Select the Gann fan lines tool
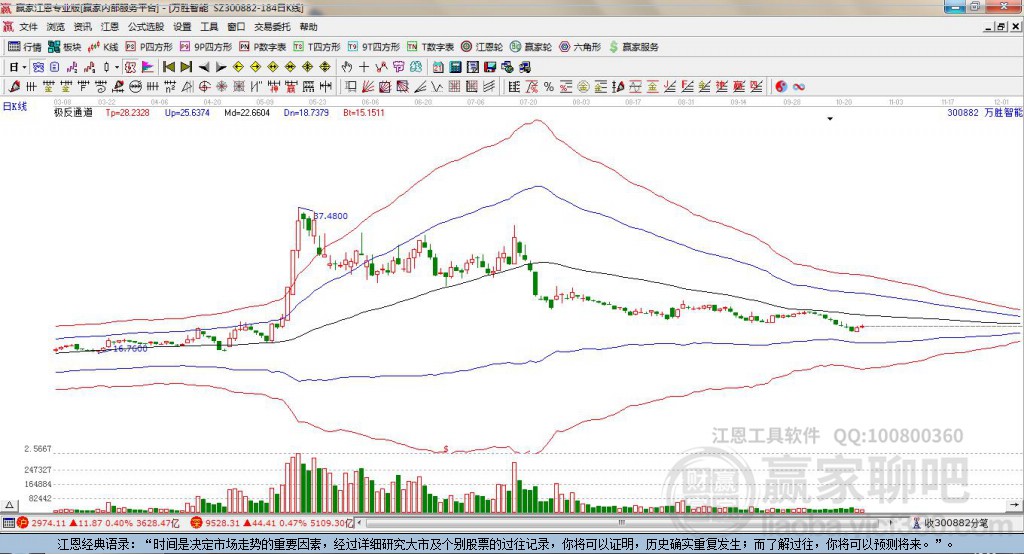The image size is (1024, 554). (x=368, y=86)
